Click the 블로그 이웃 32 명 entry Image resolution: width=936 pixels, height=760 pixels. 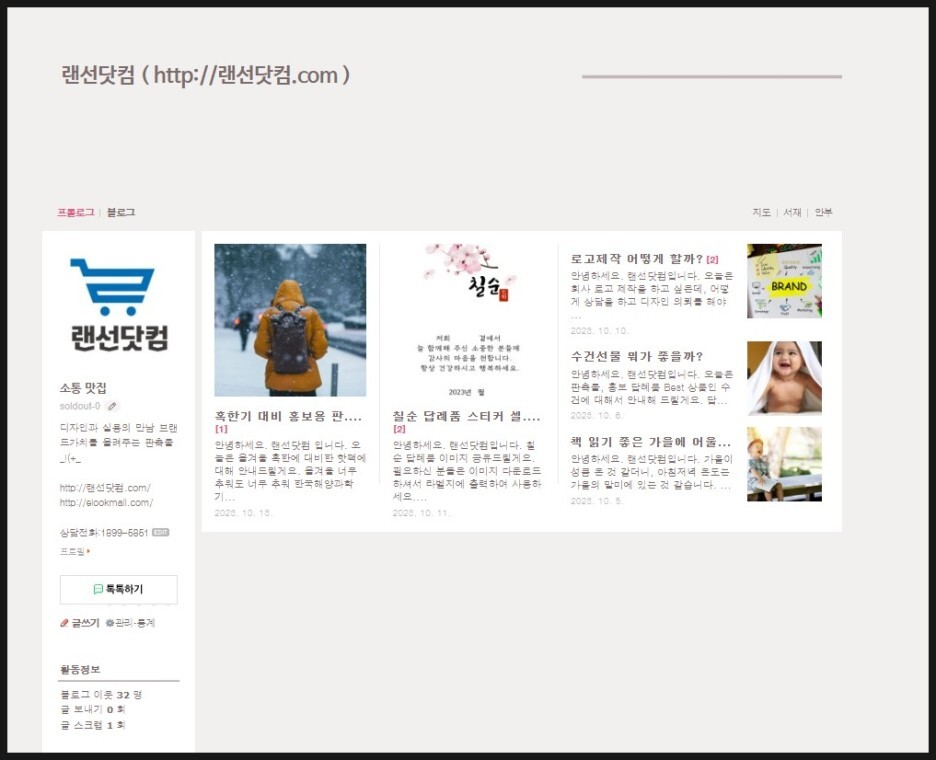[x=101, y=695]
